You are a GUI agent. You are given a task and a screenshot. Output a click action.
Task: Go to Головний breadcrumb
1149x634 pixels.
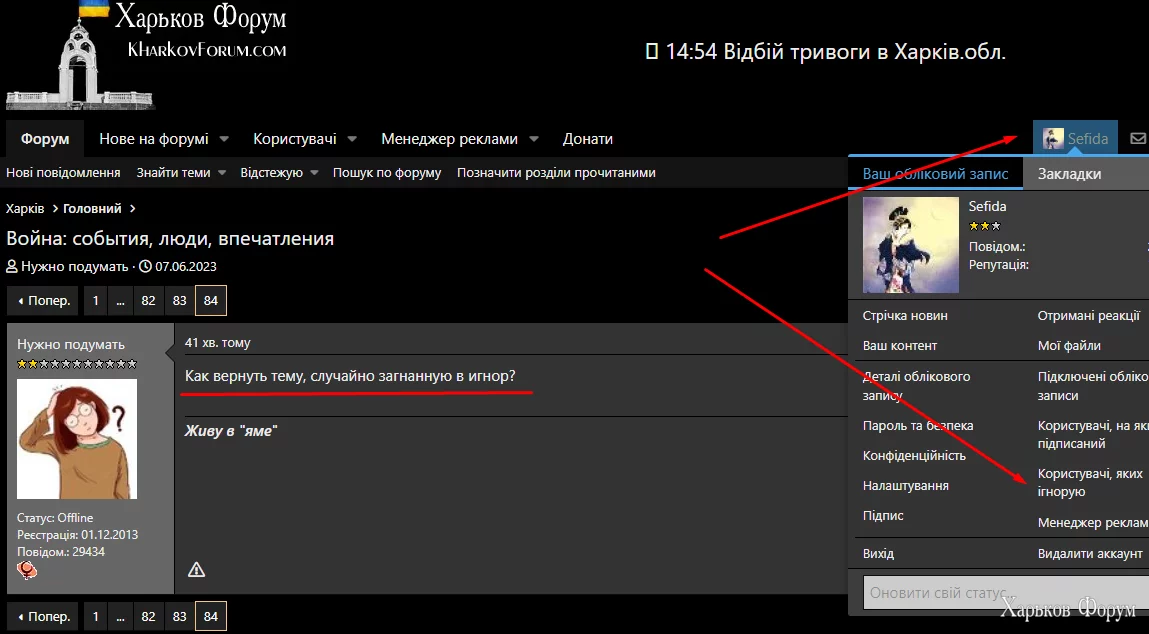coord(92,209)
